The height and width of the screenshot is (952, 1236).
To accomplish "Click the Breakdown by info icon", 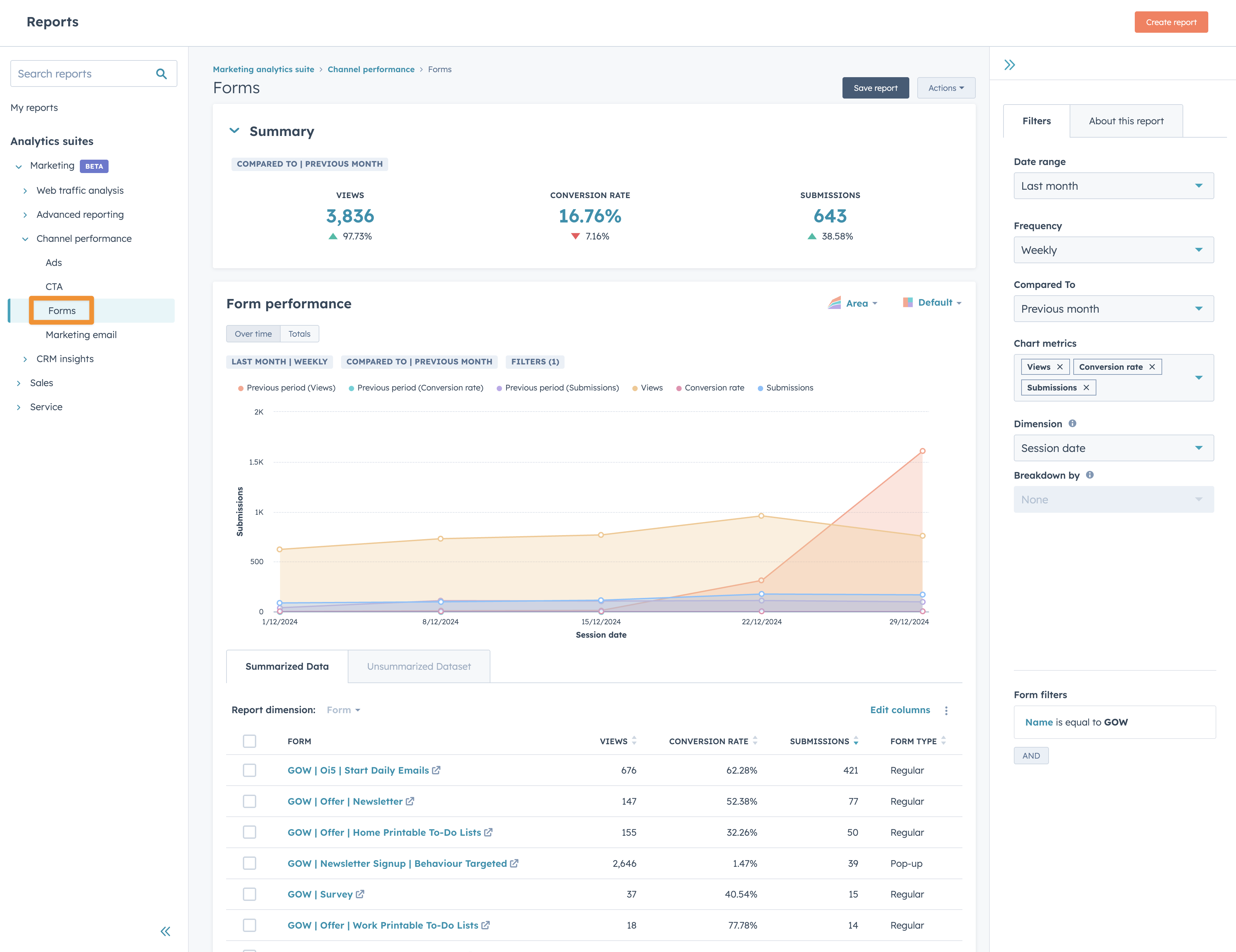I will point(1090,475).
